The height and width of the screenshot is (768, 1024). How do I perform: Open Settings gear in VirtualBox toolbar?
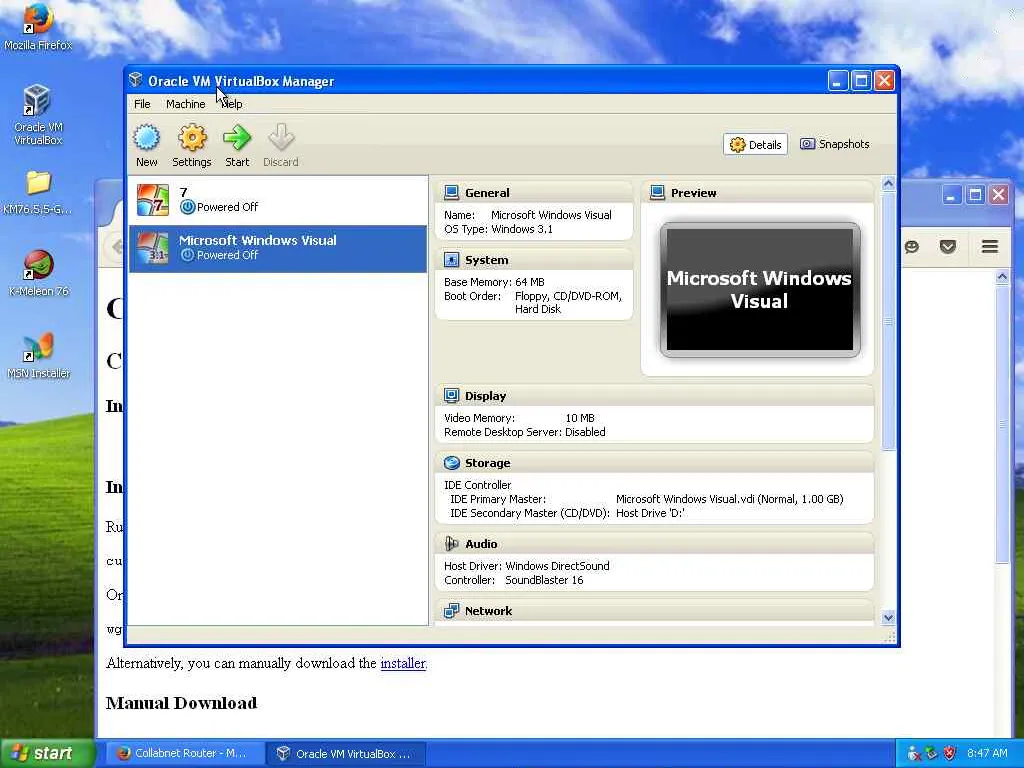(x=192, y=138)
